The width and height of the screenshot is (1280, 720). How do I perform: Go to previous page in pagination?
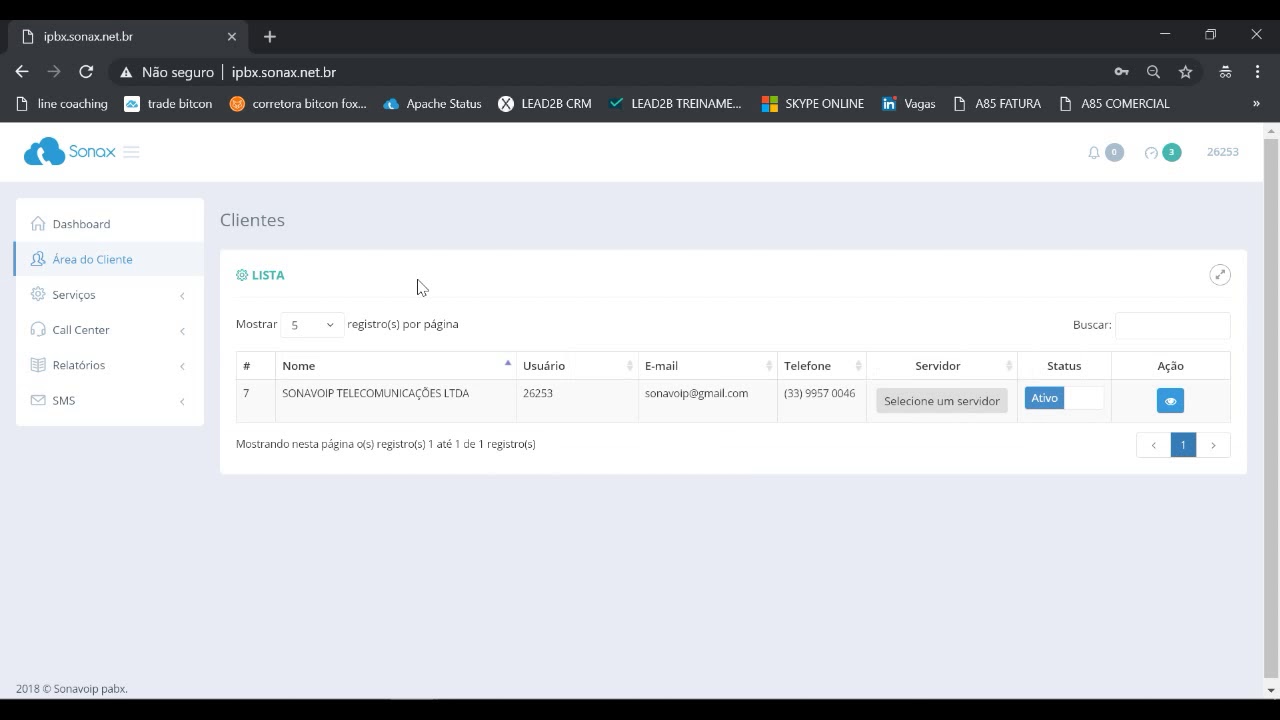pos(1153,445)
